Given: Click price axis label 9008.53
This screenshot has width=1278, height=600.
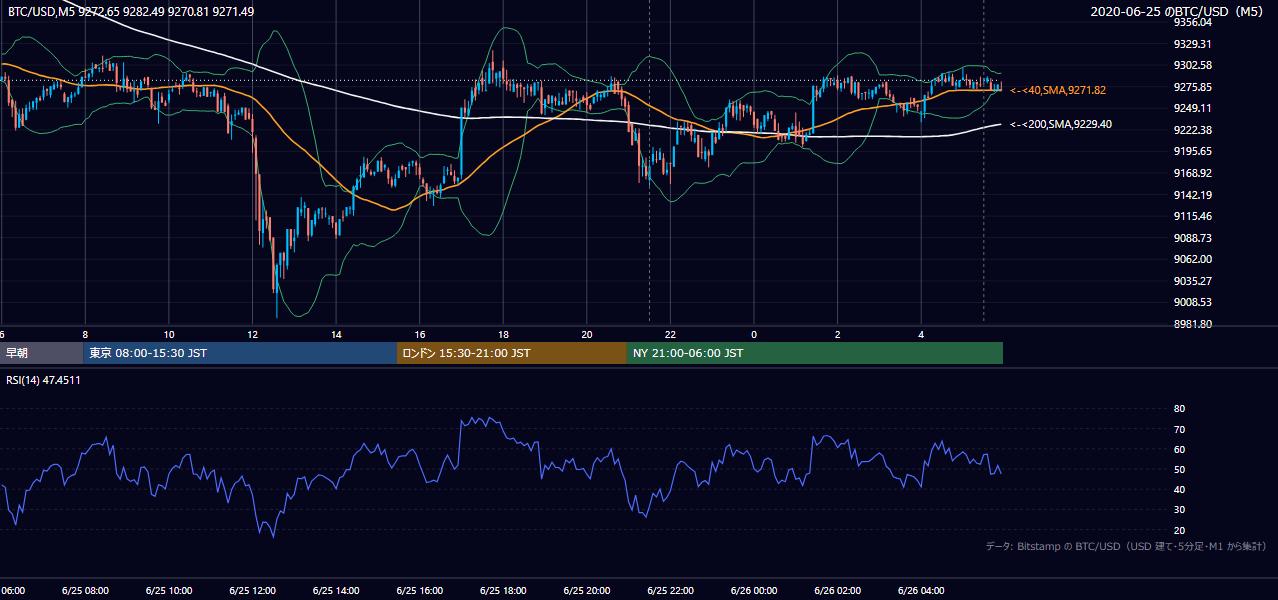Looking at the screenshot, I should [1193, 302].
